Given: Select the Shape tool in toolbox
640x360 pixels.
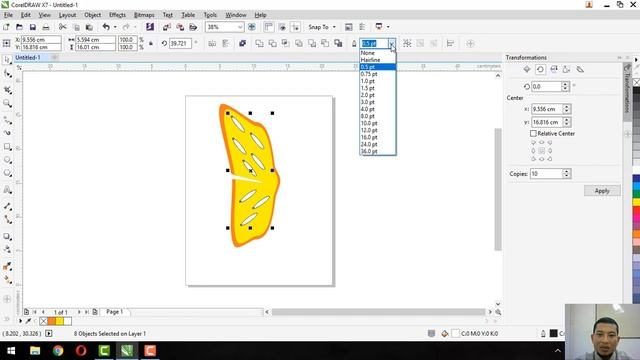Looking at the screenshot, I should (7, 73).
